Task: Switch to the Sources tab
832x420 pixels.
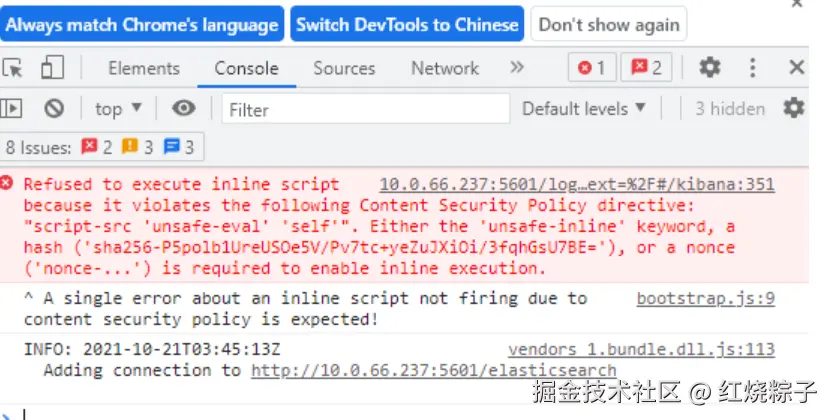Action: point(344,68)
